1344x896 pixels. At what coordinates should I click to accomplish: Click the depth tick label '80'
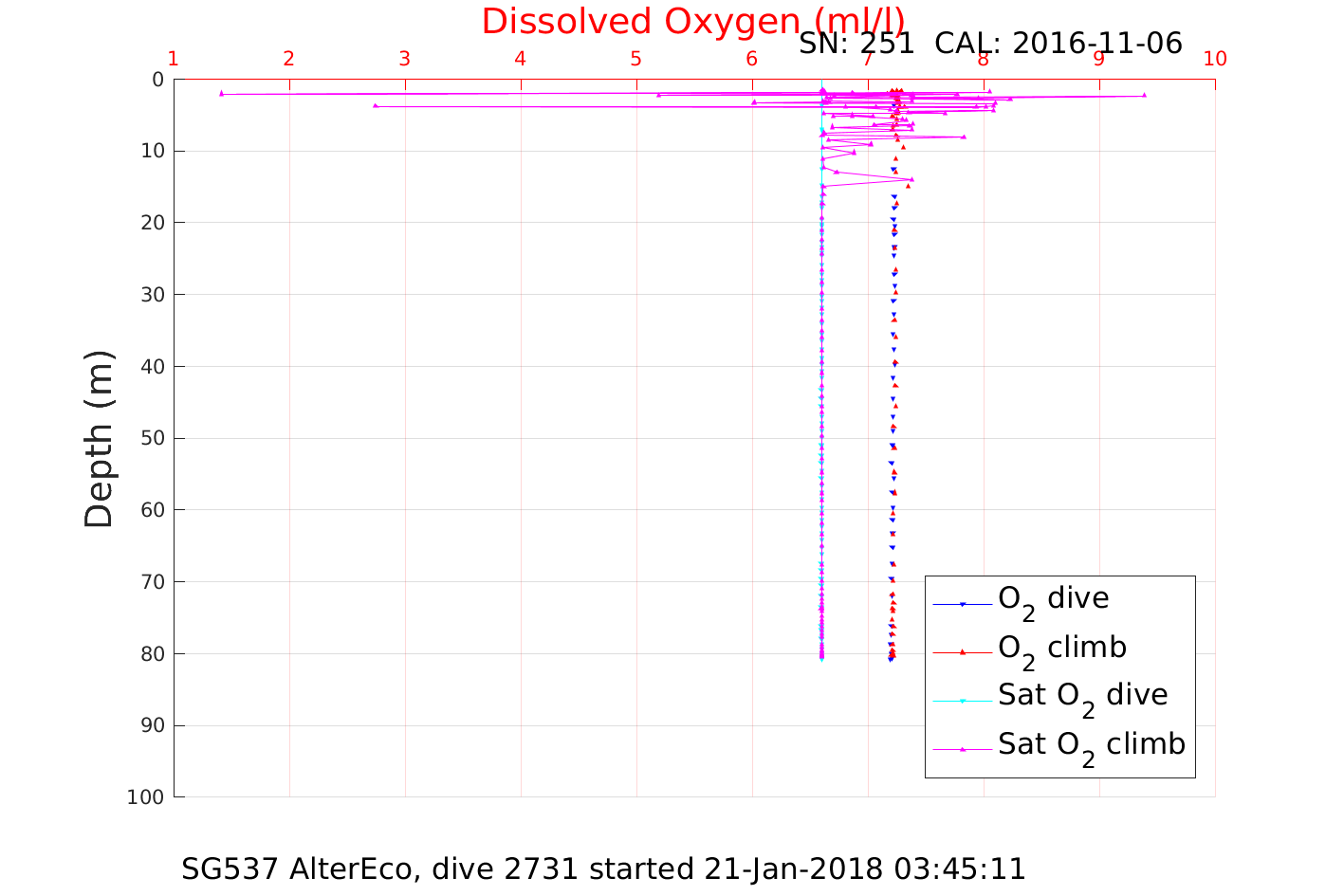[153, 654]
